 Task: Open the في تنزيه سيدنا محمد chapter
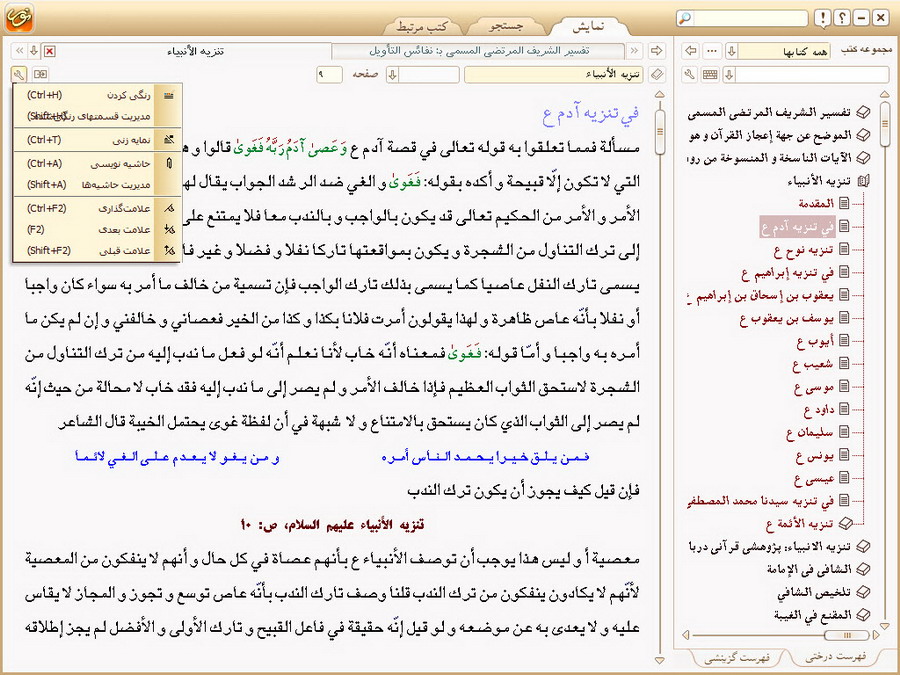[769, 501]
